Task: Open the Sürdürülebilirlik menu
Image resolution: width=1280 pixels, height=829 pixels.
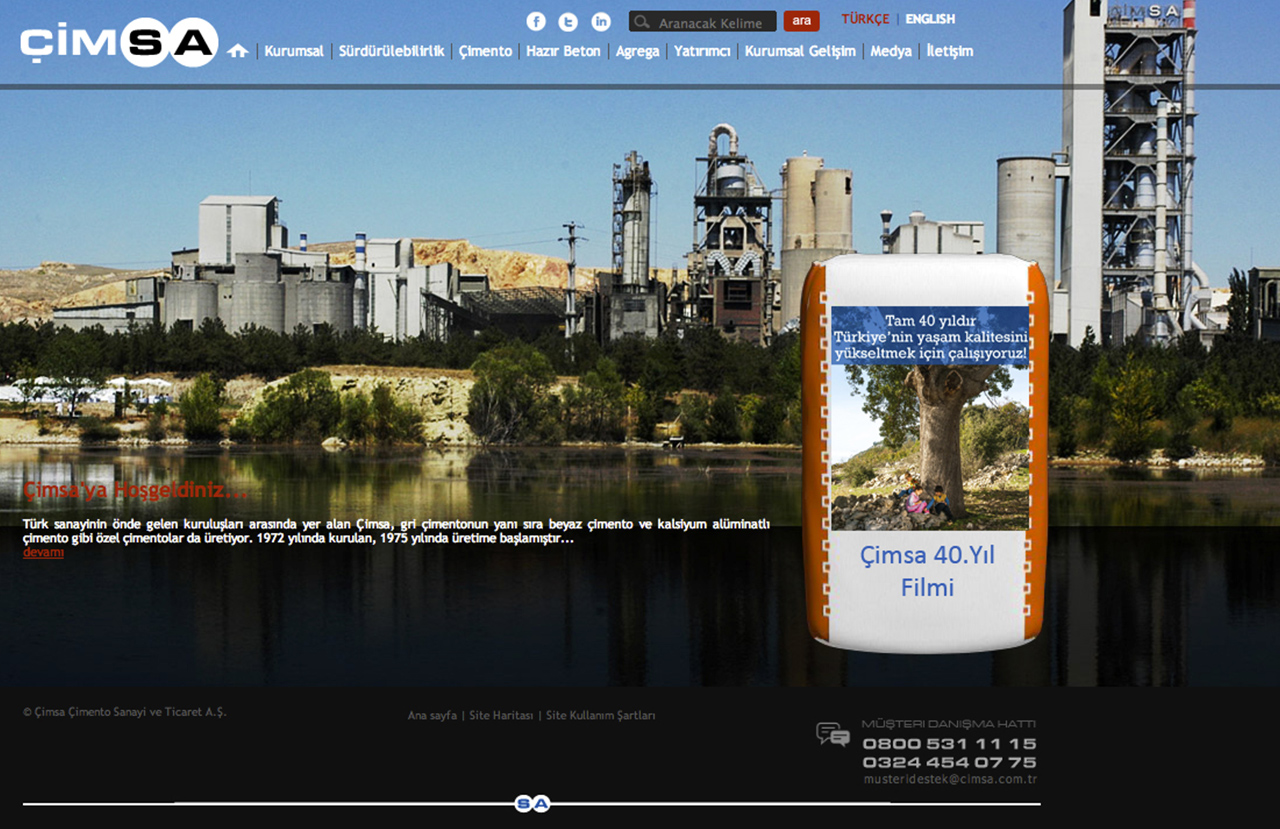Action: (391, 51)
